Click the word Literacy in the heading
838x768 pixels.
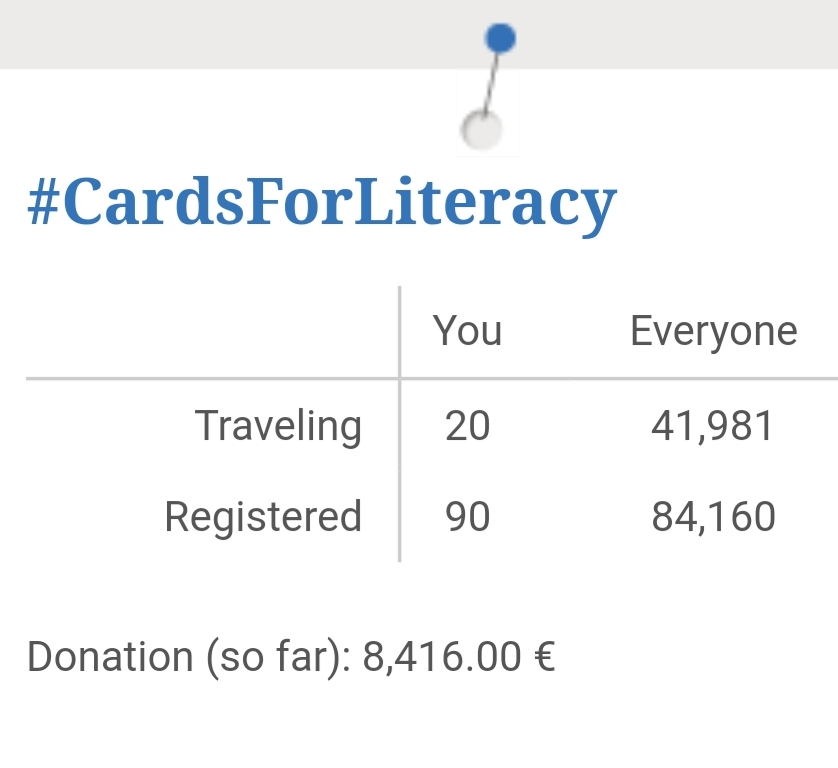486,205
